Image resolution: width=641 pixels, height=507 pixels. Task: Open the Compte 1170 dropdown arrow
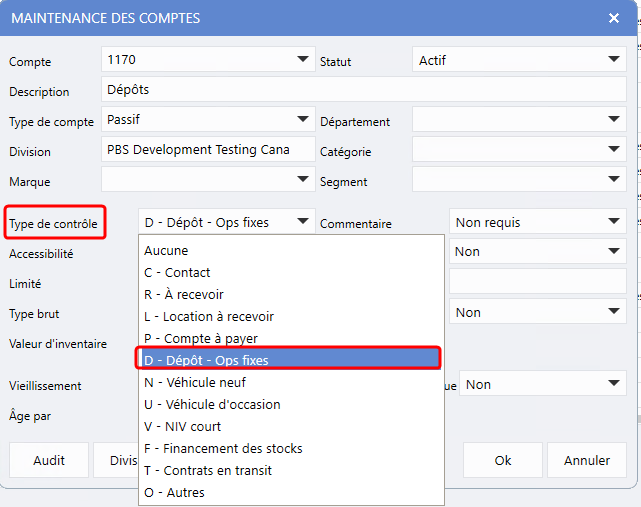[x=303, y=59]
